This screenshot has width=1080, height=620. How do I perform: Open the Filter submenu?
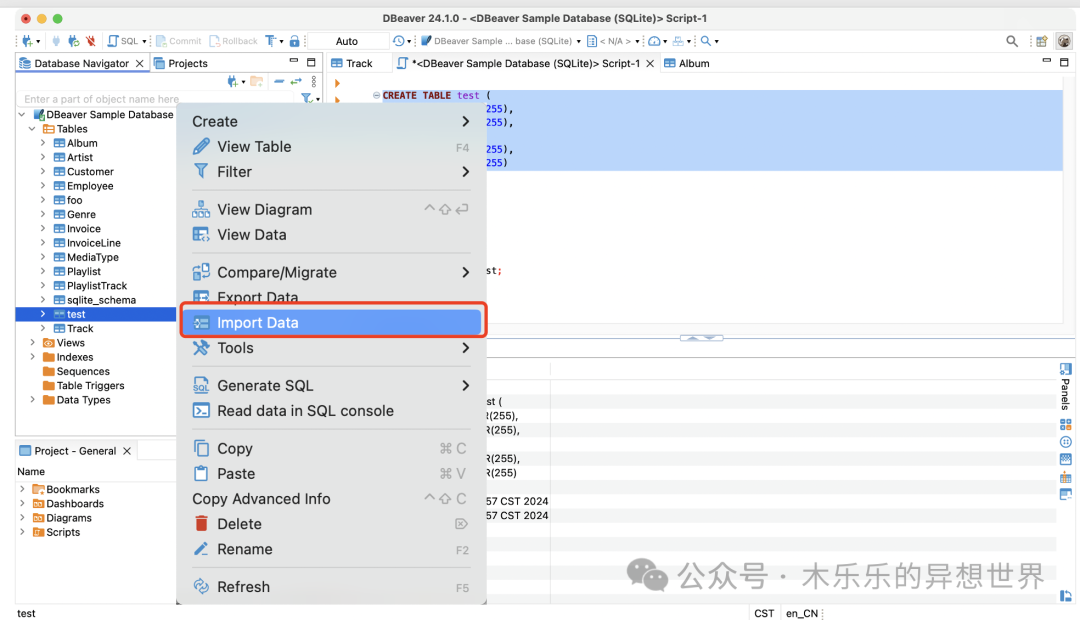[331, 172]
